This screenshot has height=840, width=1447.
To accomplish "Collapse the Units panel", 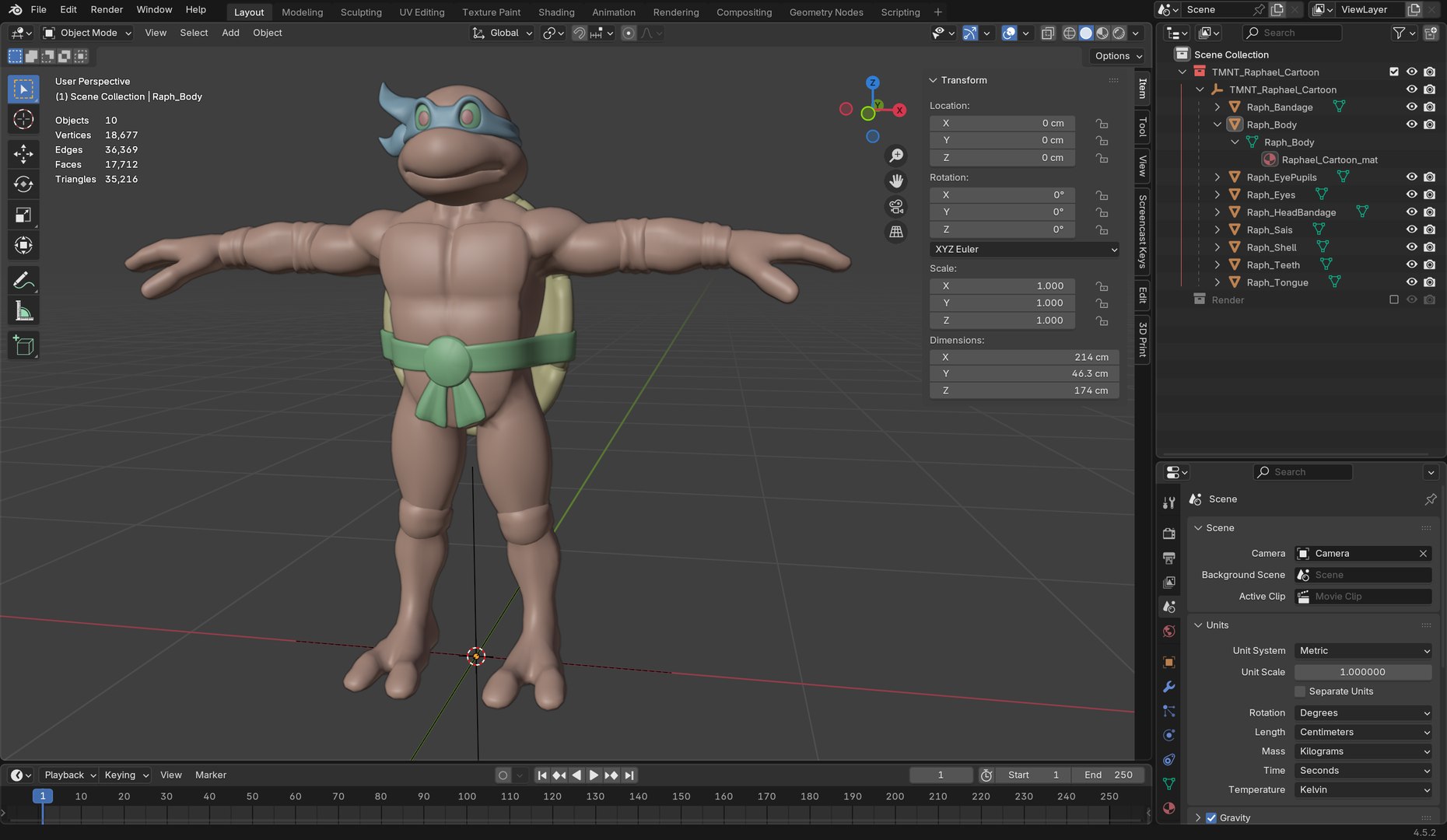I will click(1198, 625).
